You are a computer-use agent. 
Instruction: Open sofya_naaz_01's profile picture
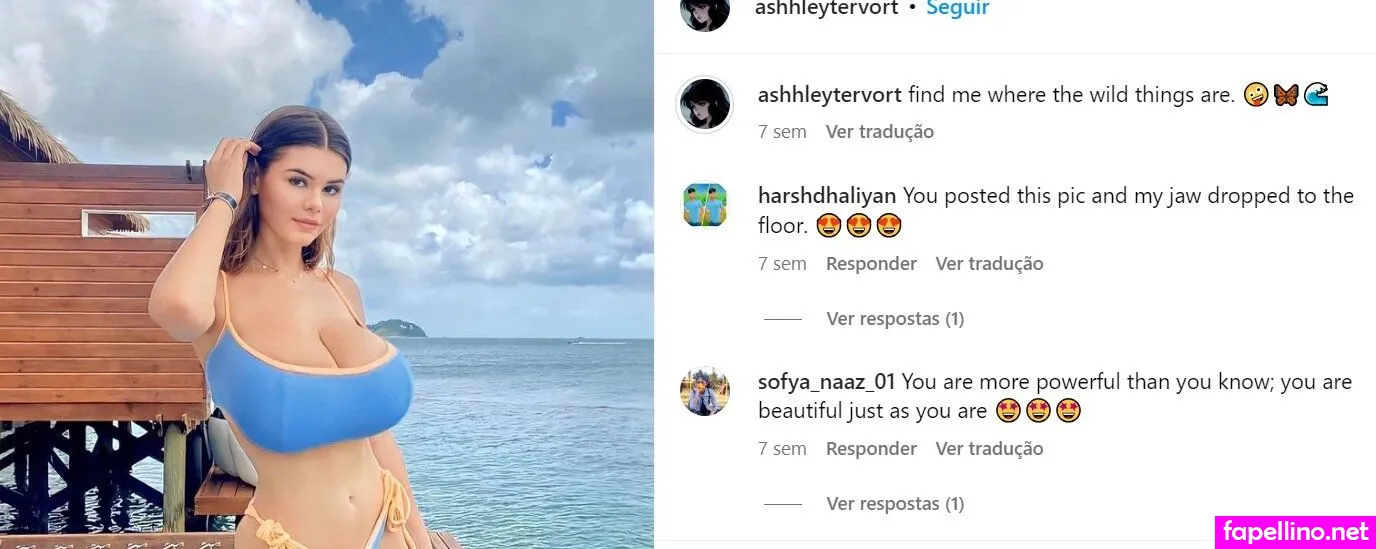coord(705,391)
